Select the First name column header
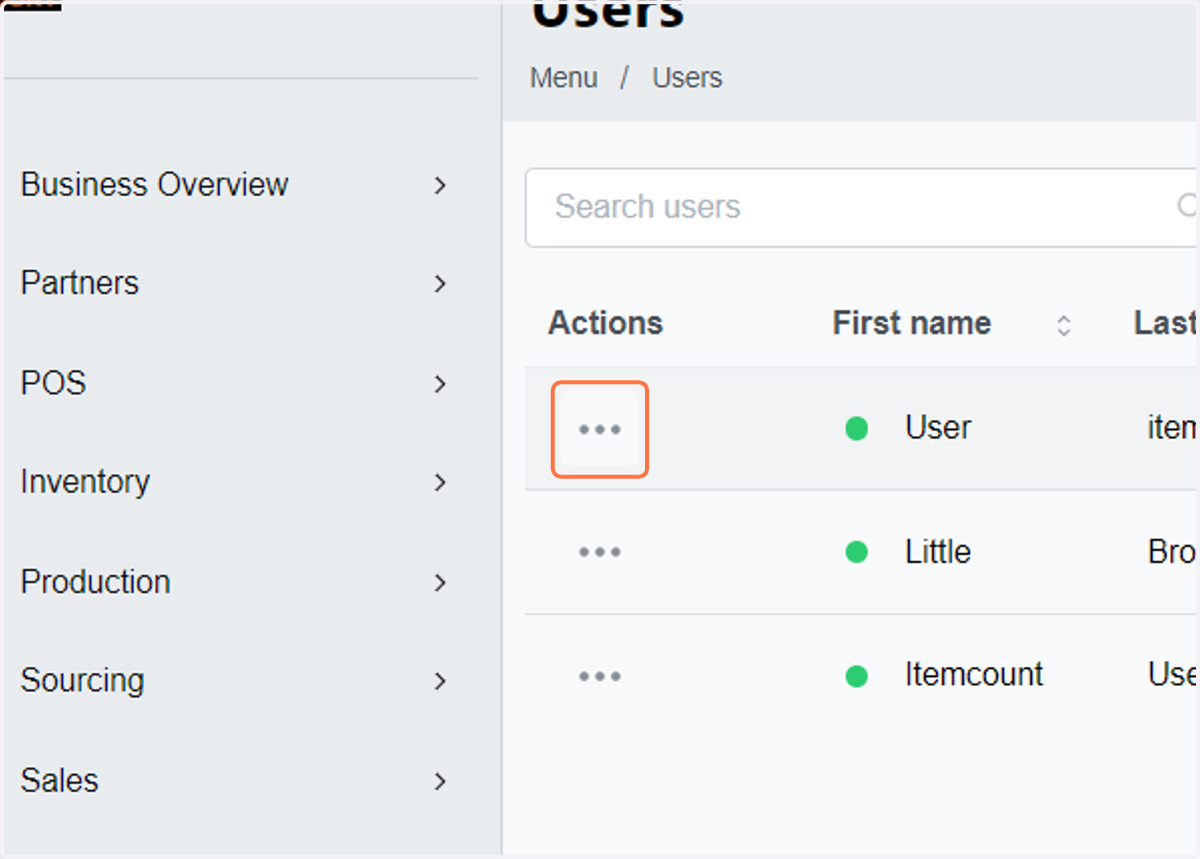This screenshot has height=859, width=1200. [x=912, y=323]
